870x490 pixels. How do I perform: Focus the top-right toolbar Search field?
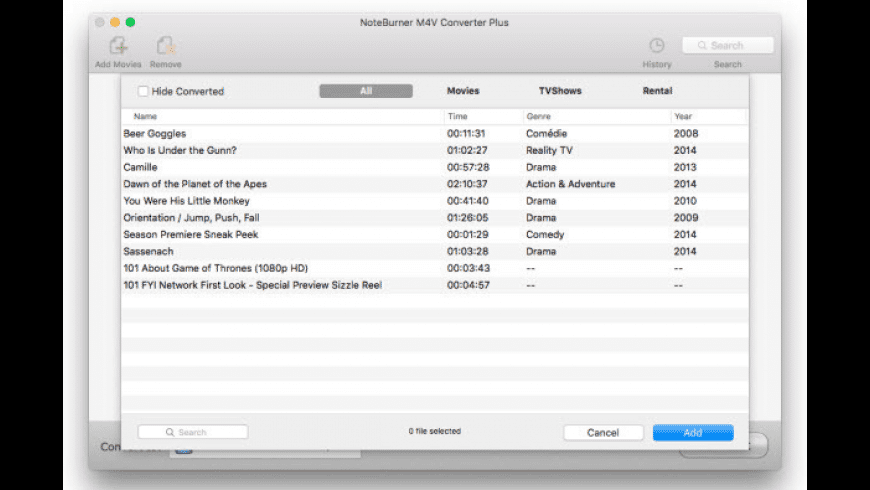coord(728,45)
